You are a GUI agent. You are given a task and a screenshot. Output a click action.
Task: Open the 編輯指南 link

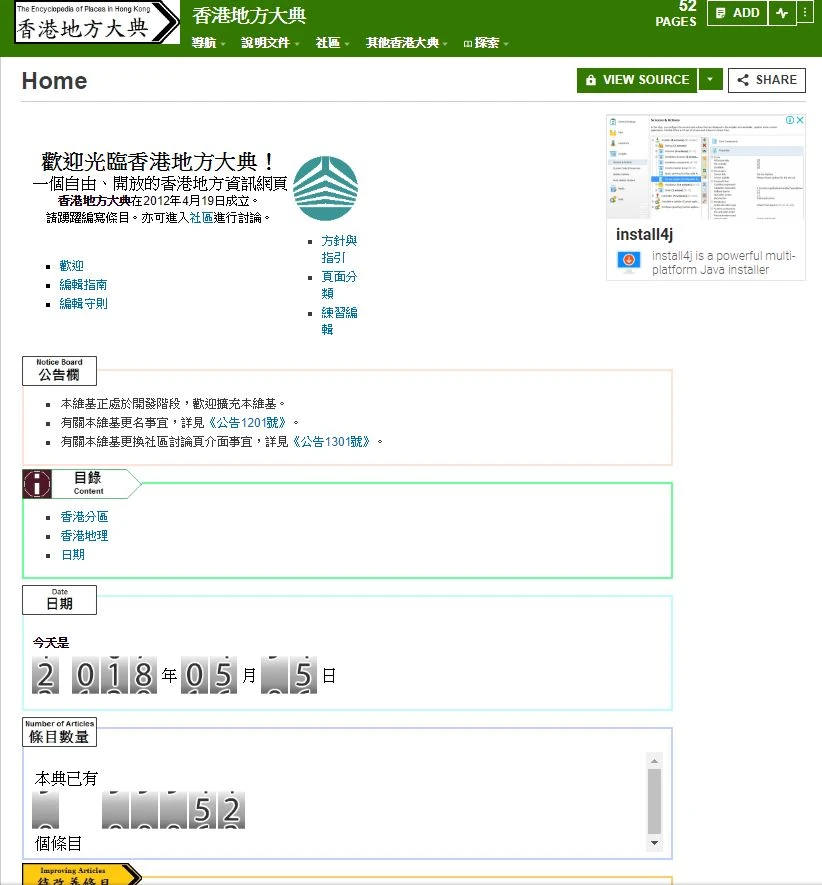point(83,285)
